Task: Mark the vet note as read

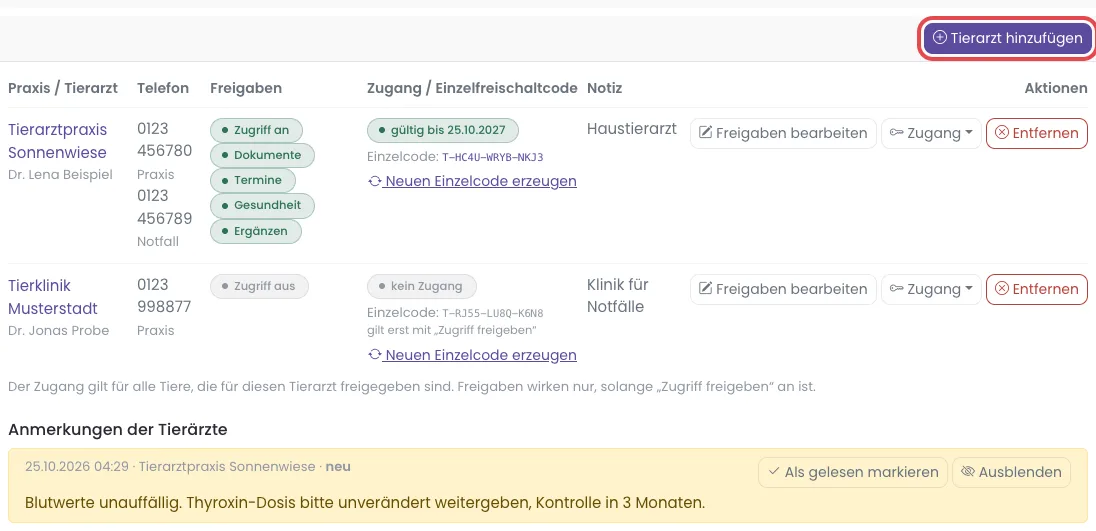Action: pyautogui.click(x=853, y=472)
